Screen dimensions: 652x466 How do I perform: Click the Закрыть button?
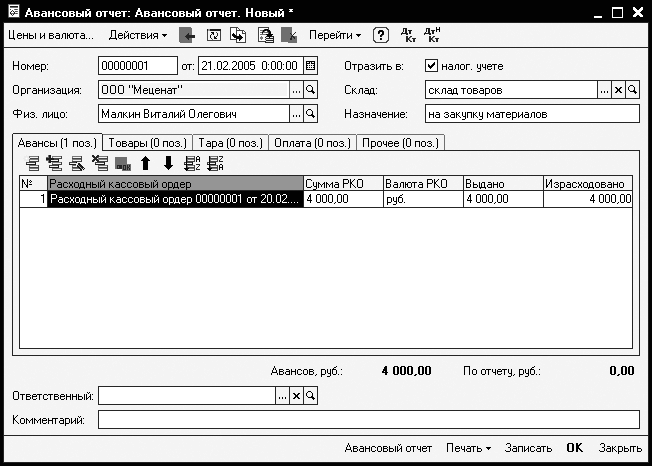pyautogui.click(x=620, y=448)
